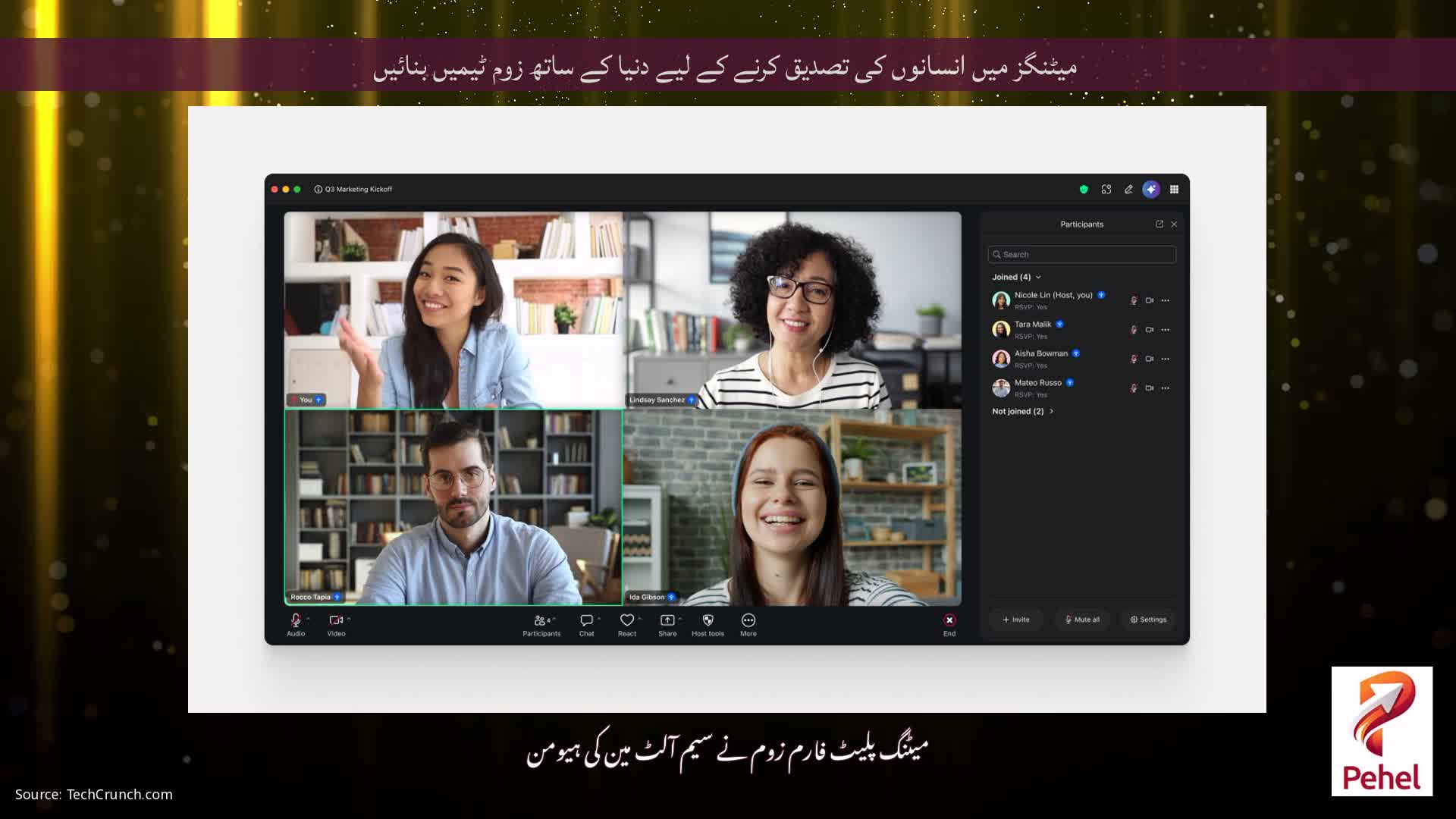This screenshot has width=1456, height=819.
Task: Open the Participants panel from the toolbar
Action: click(541, 620)
